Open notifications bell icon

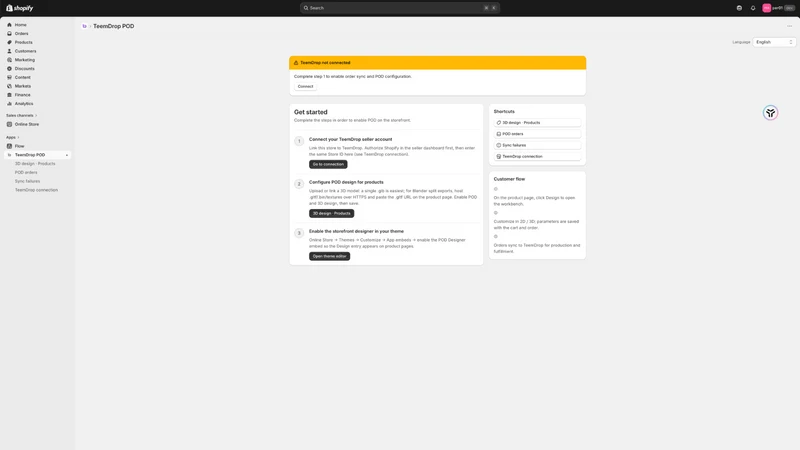click(753, 8)
